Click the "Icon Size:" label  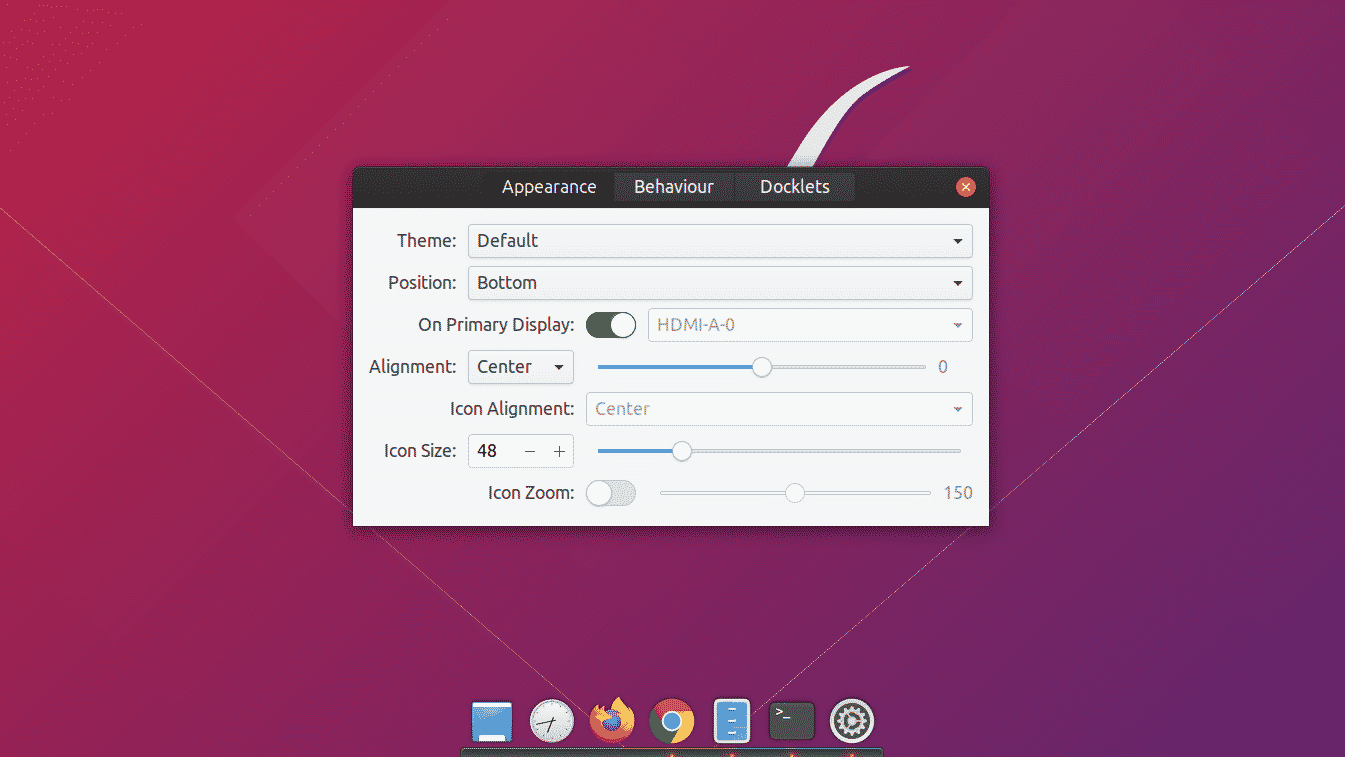point(420,451)
